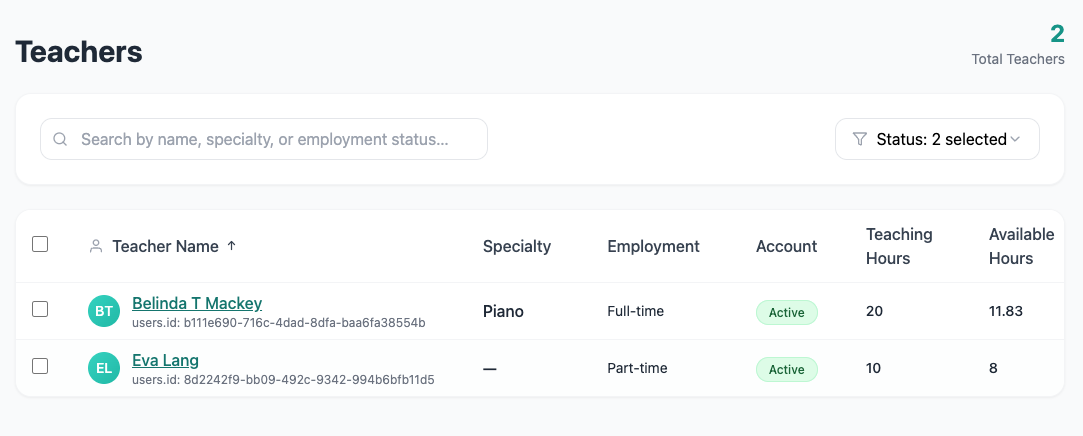The image size is (1083, 436).
Task: Open Belinda T Mackey's profile link
Action: (x=197, y=303)
